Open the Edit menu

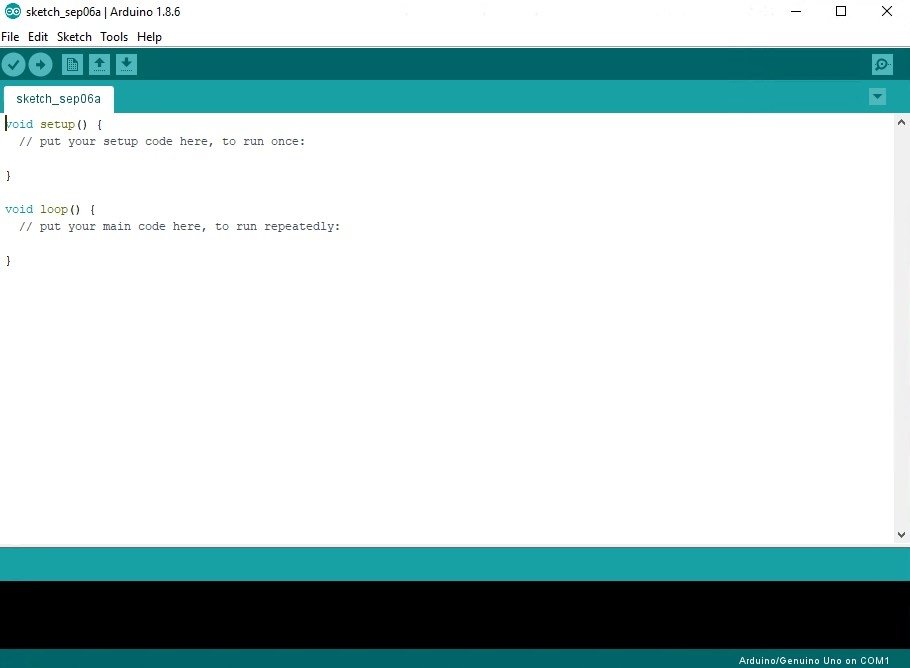tap(37, 37)
